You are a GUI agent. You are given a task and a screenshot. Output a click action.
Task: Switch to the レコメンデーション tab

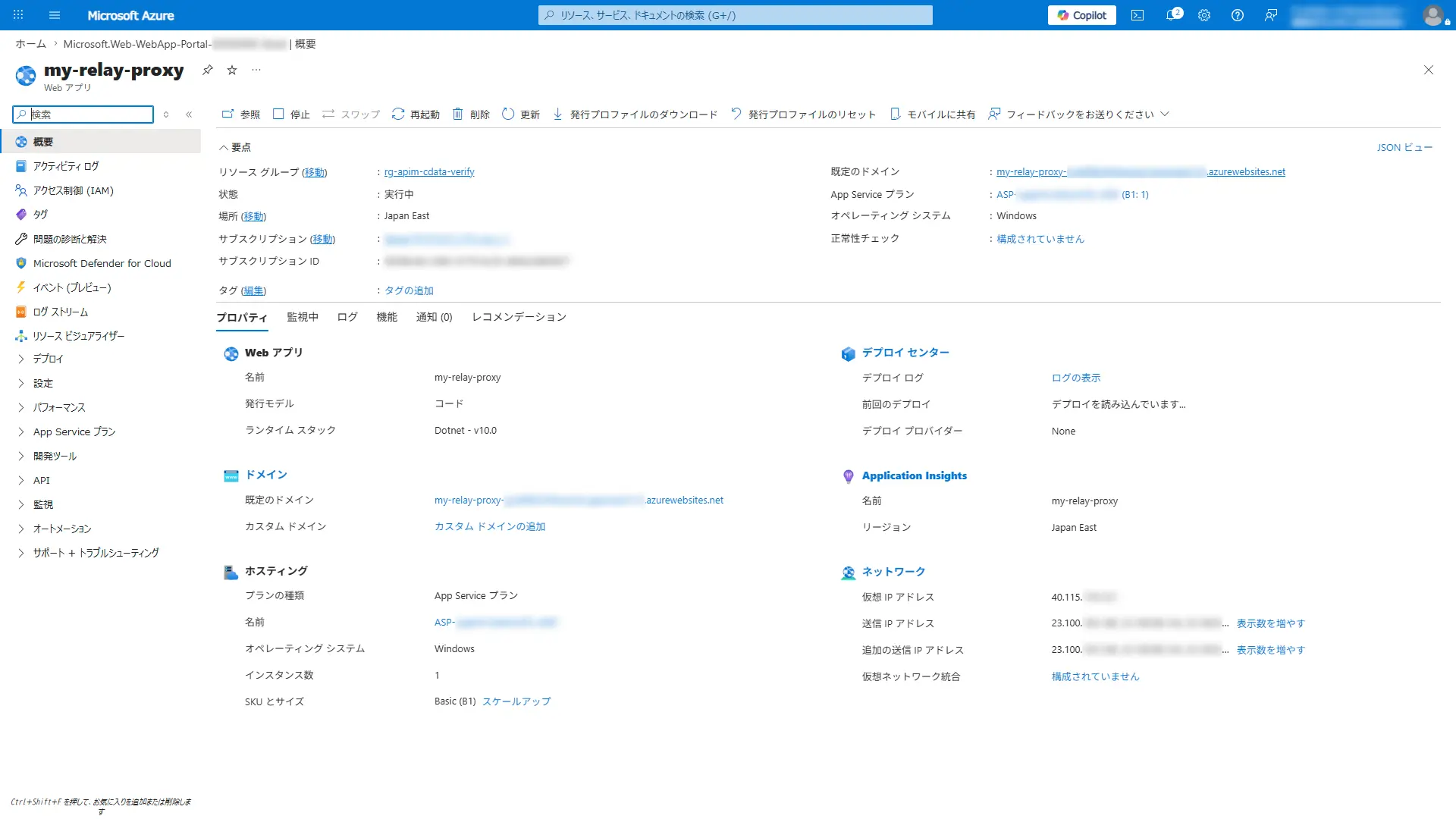point(519,317)
